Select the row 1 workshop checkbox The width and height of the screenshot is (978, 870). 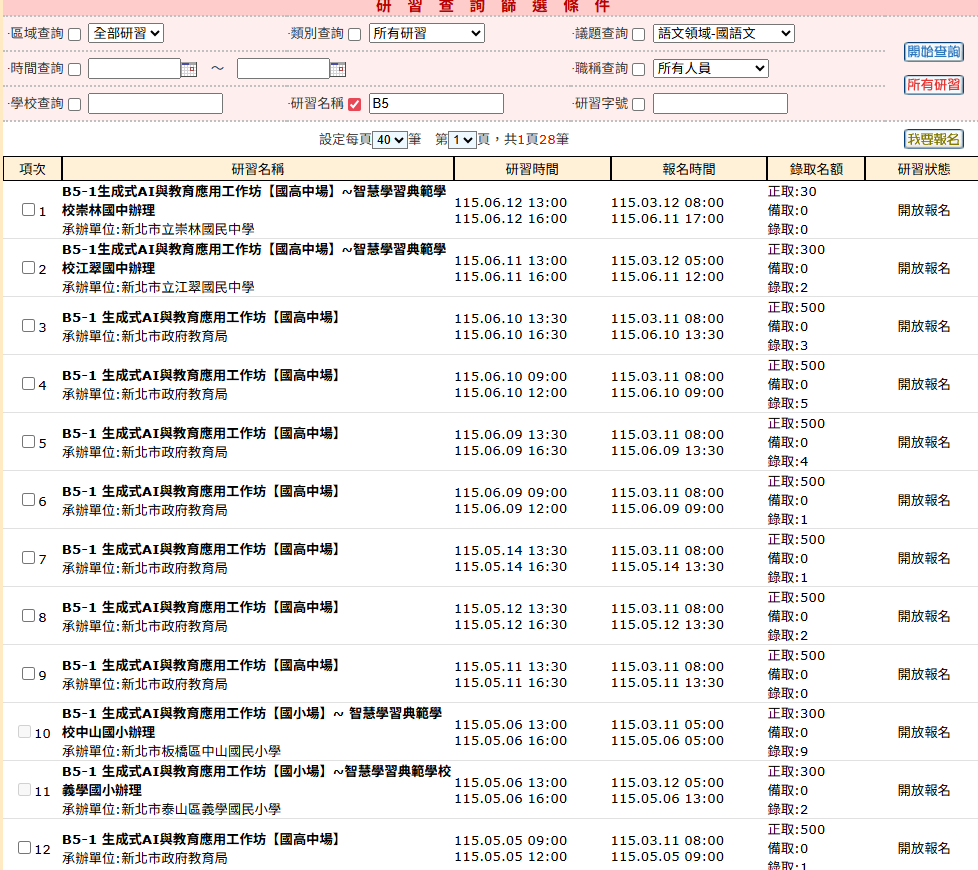28,210
